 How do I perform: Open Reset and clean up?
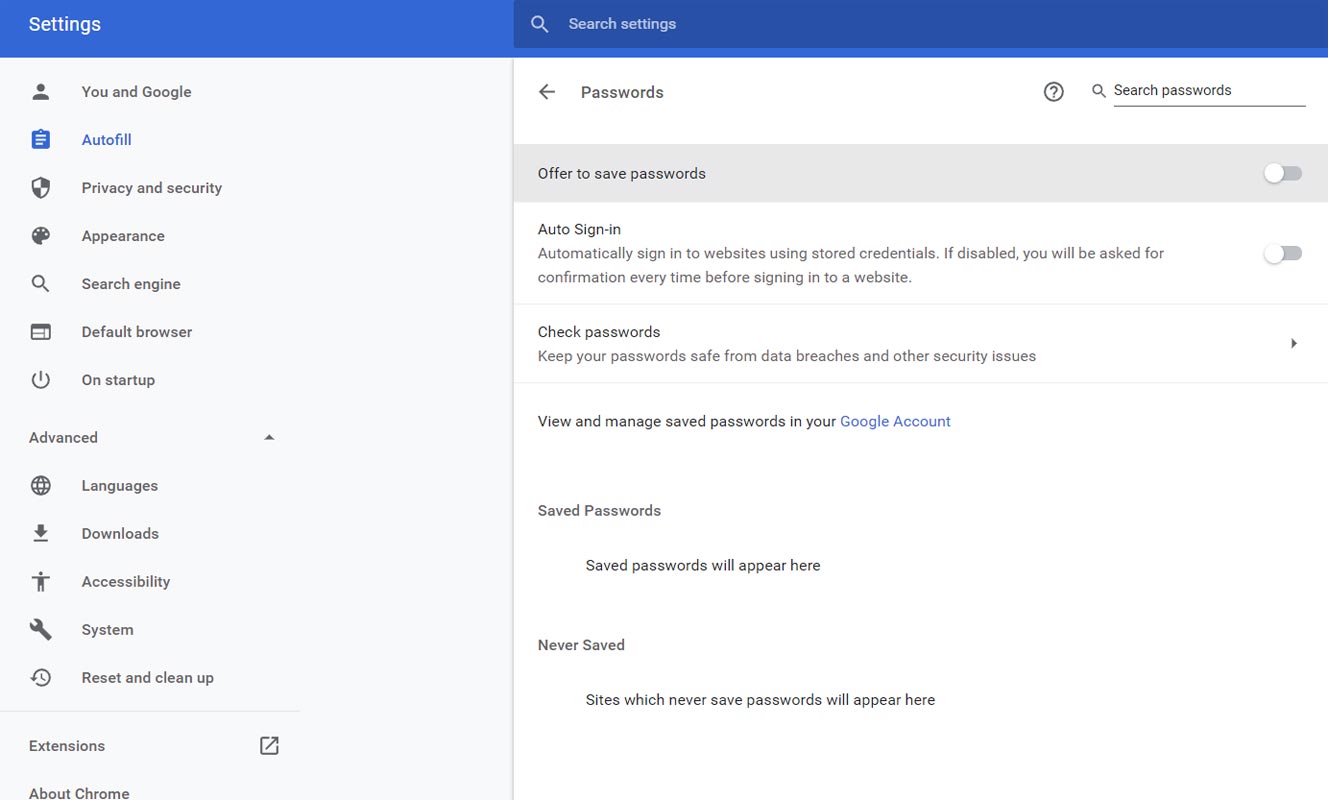(147, 678)
